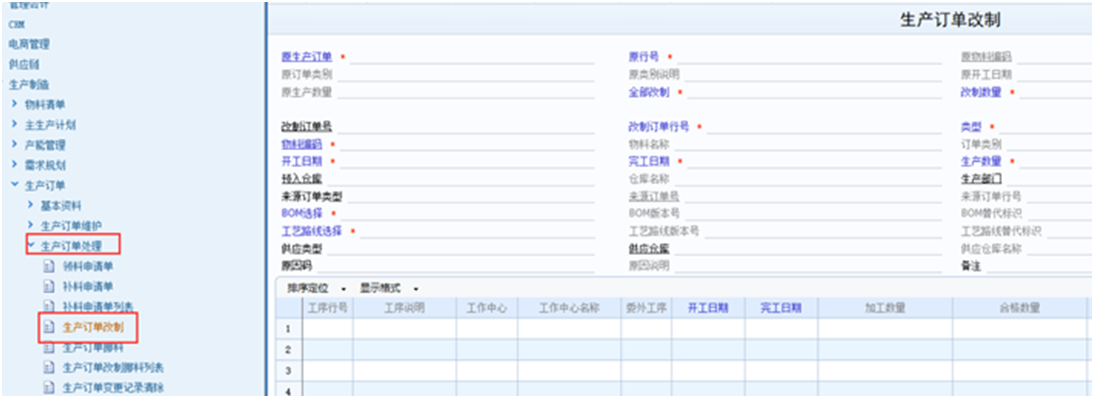The height and width of the screenshot is (398, 1094).
Task: Select grid row 1 header
Action: (x=288, y=328)
